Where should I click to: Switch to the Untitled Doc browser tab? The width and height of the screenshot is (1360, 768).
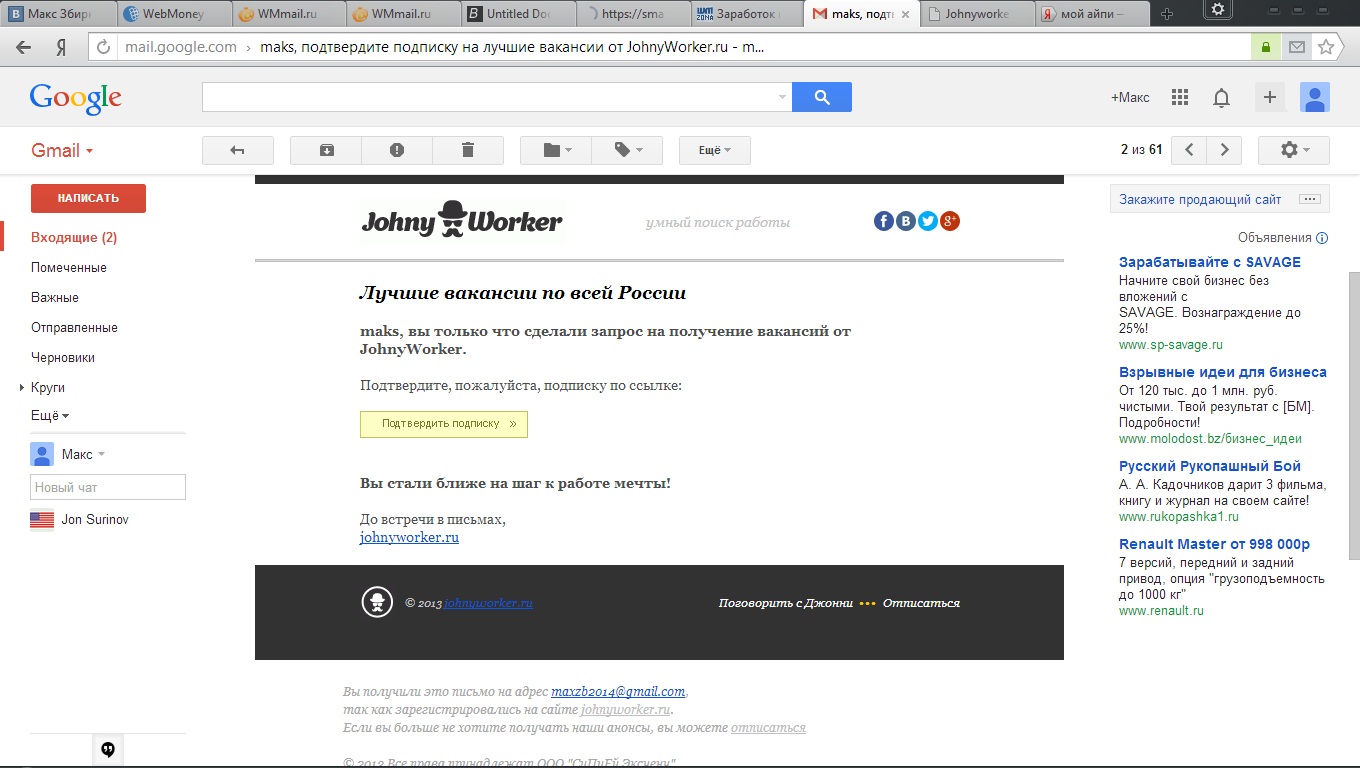519,14
